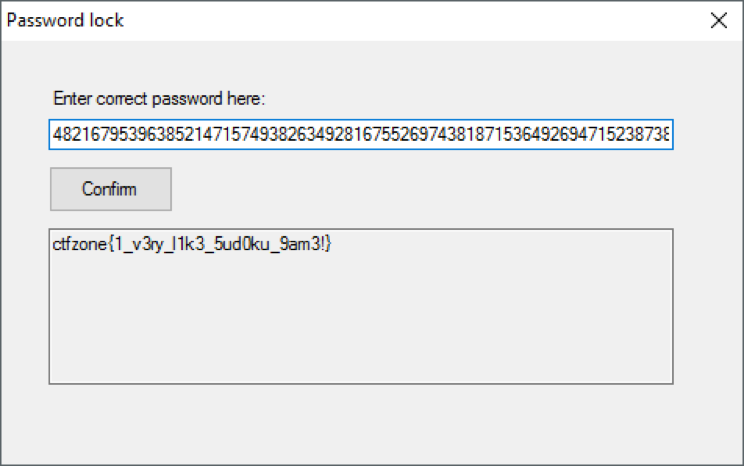Click the ctfzone flag text in output box
The width and height of the screenshot is (744, 466).
pos(190,245)
